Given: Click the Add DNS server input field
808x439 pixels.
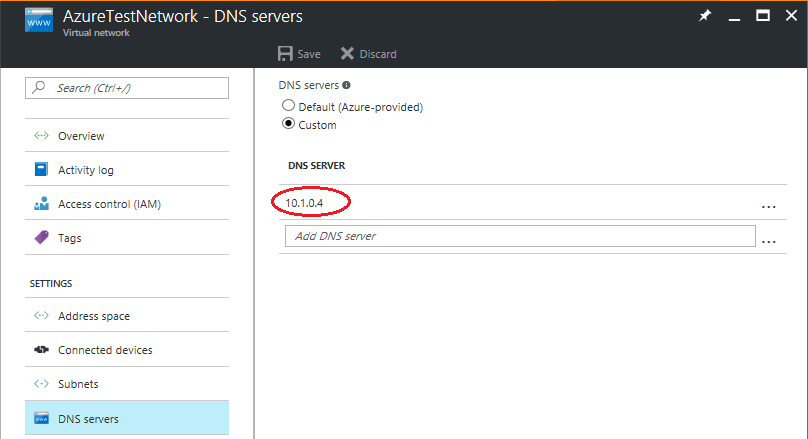Looking at the screenshot, I should [520, 236].
